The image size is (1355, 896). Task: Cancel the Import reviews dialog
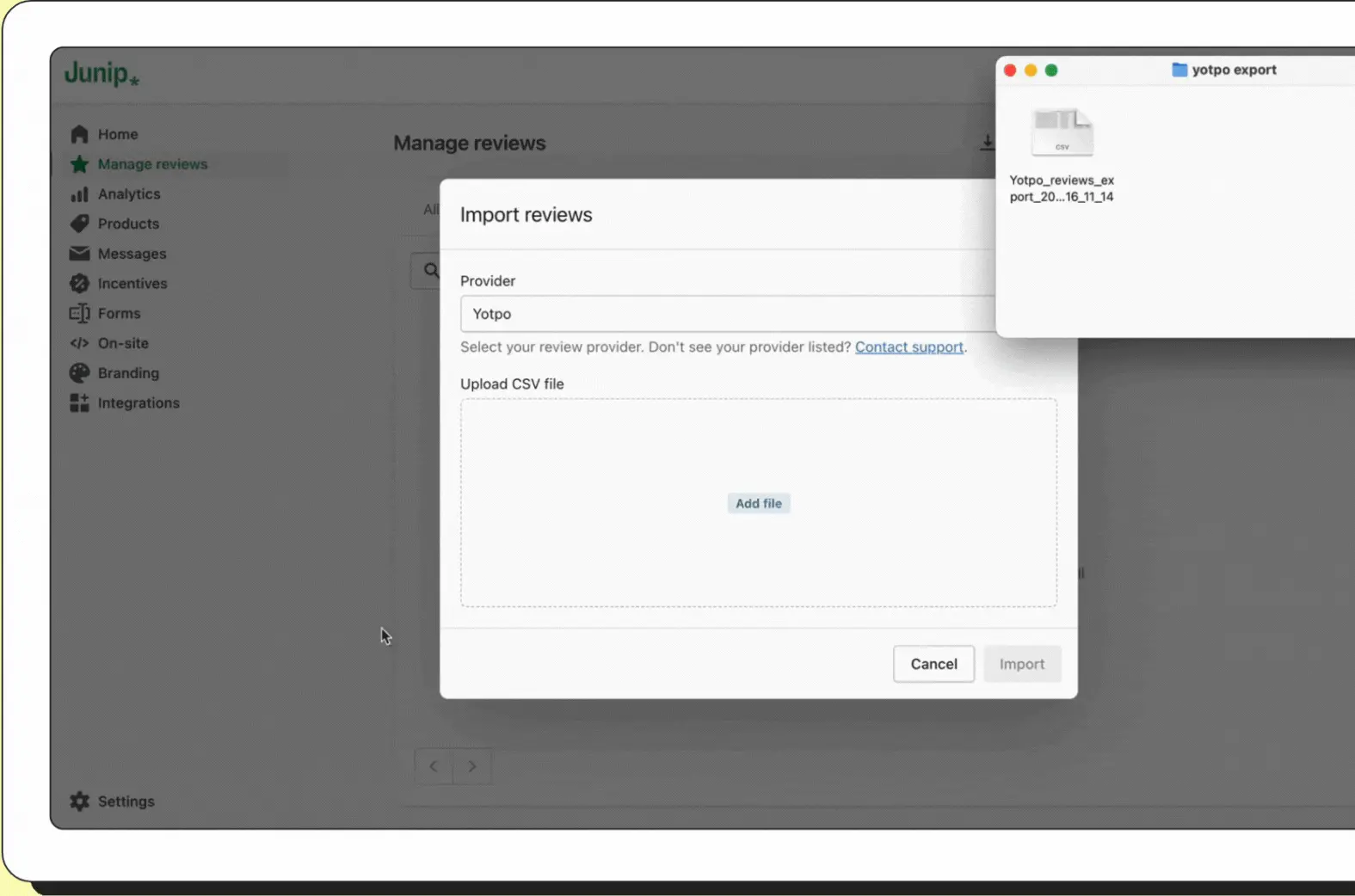(933, 664)
